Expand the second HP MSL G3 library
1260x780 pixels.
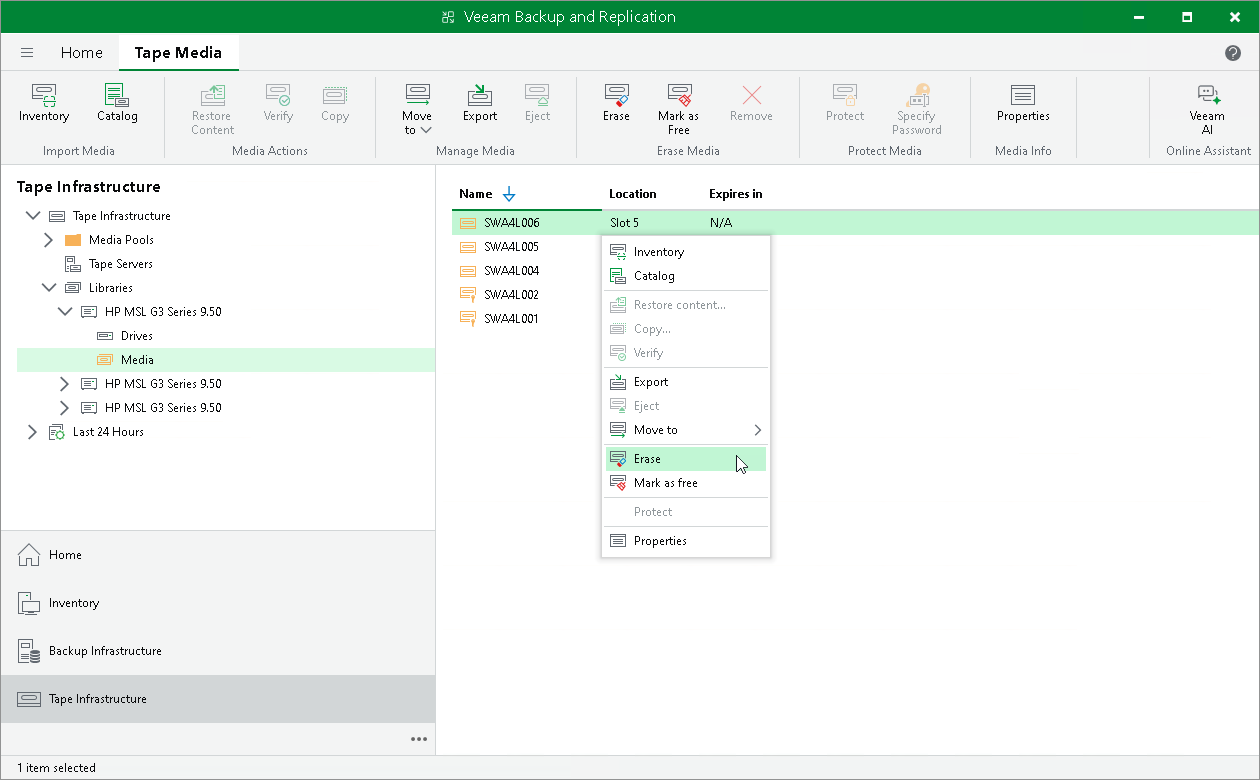pyautogui.click(x=64, y=384)
